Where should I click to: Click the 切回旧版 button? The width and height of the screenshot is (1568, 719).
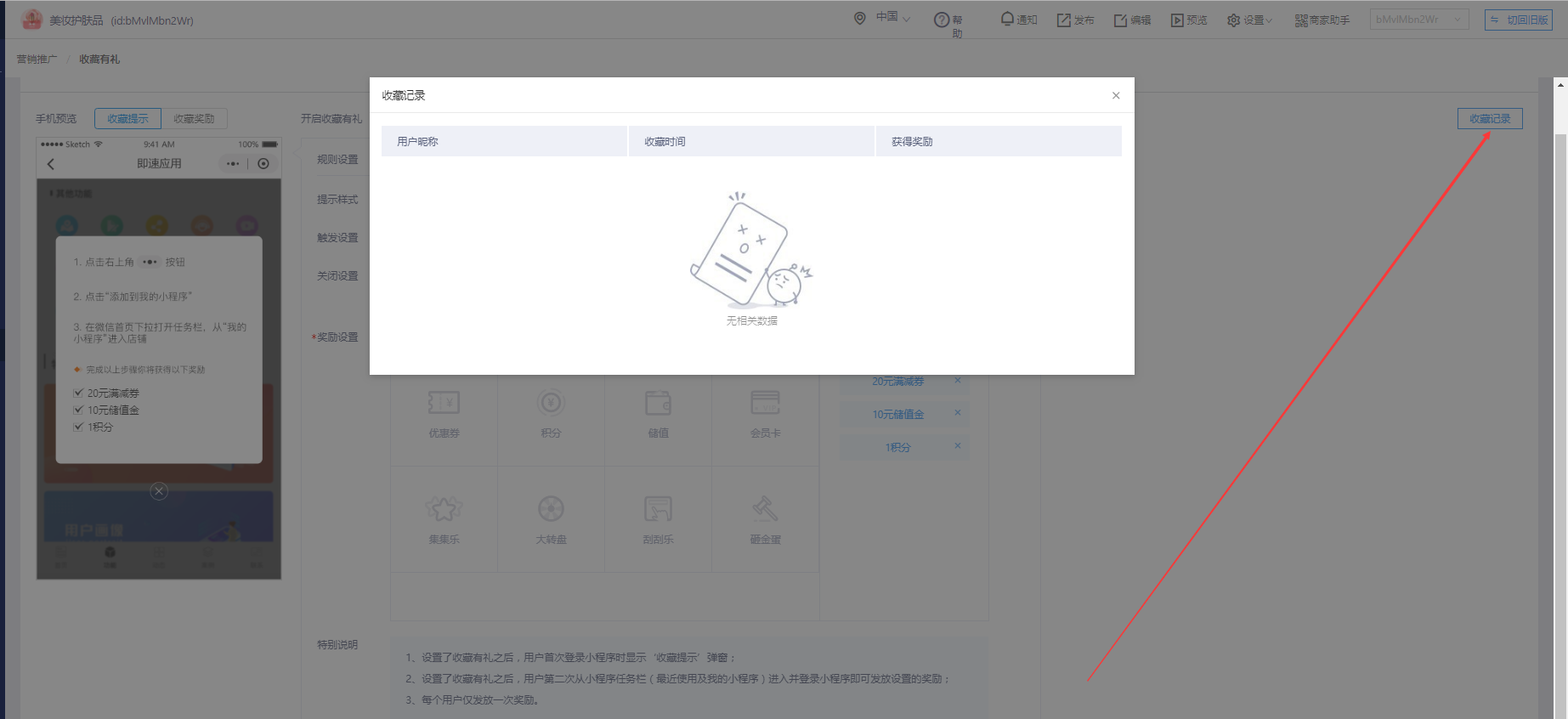tap(1519, 20)
